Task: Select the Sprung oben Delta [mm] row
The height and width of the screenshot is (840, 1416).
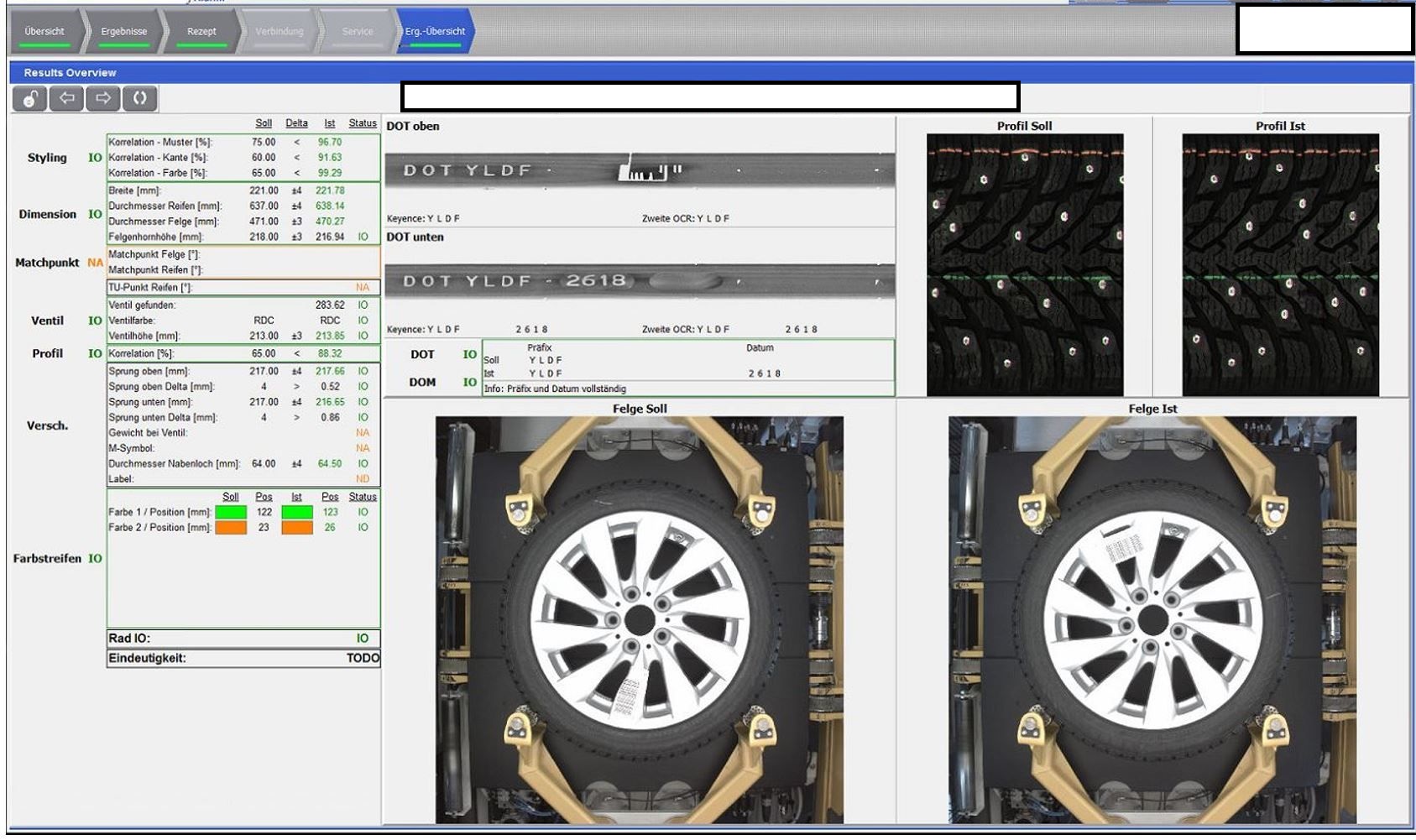Action: (243, 387)
